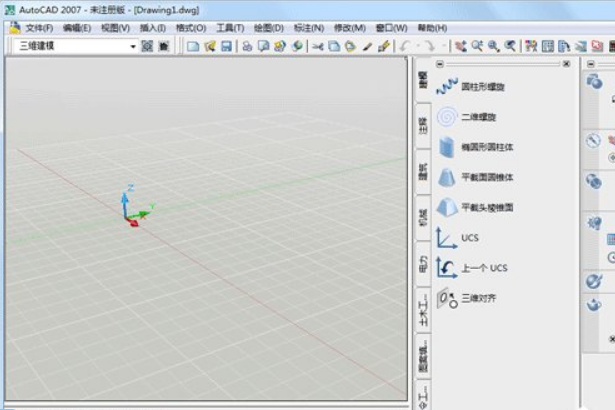615x410 pixels.
Task: Expand the dashboard 3D Make control panel icon
Action: coord(594,81)
